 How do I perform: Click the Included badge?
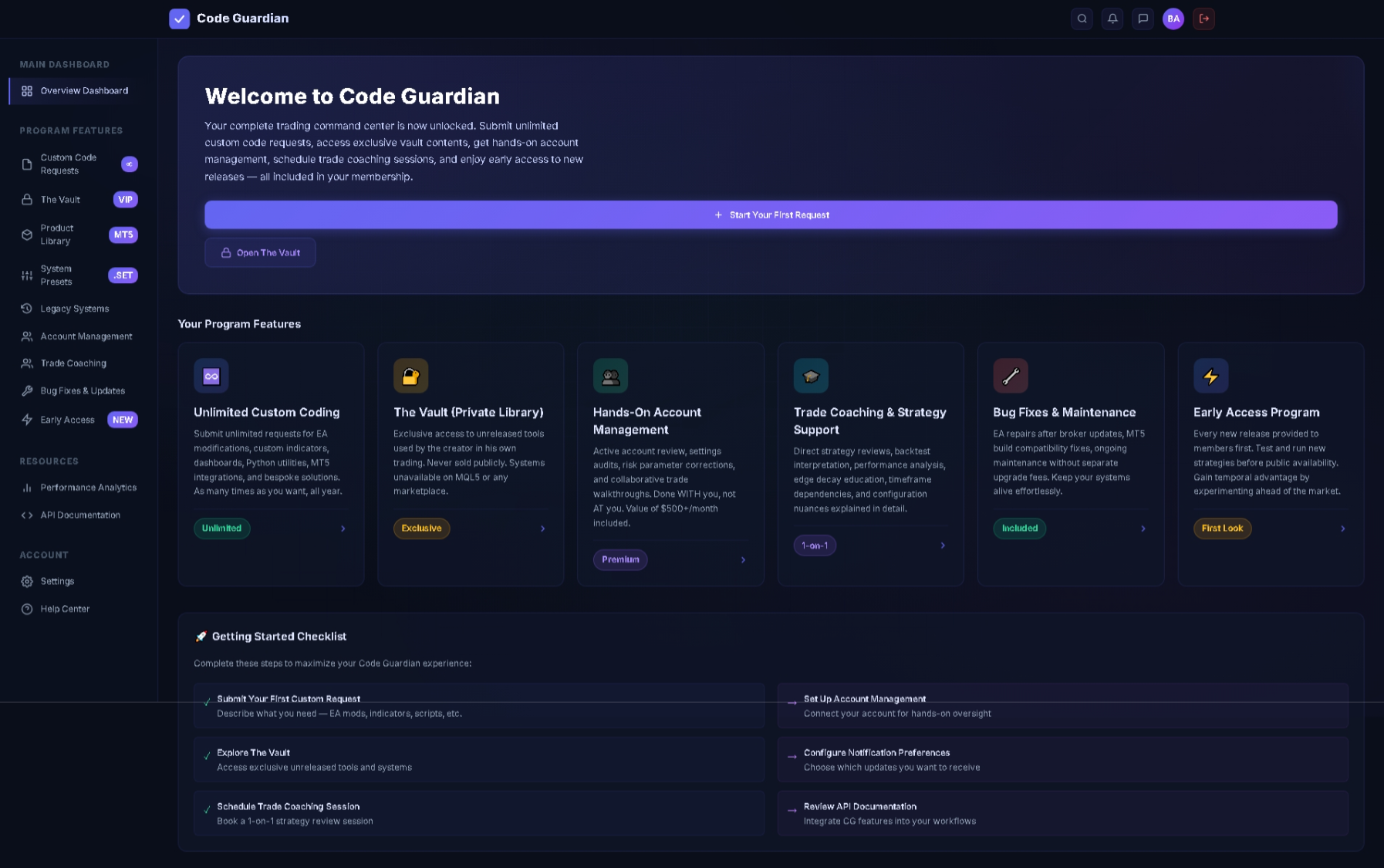pos(1020,529)
